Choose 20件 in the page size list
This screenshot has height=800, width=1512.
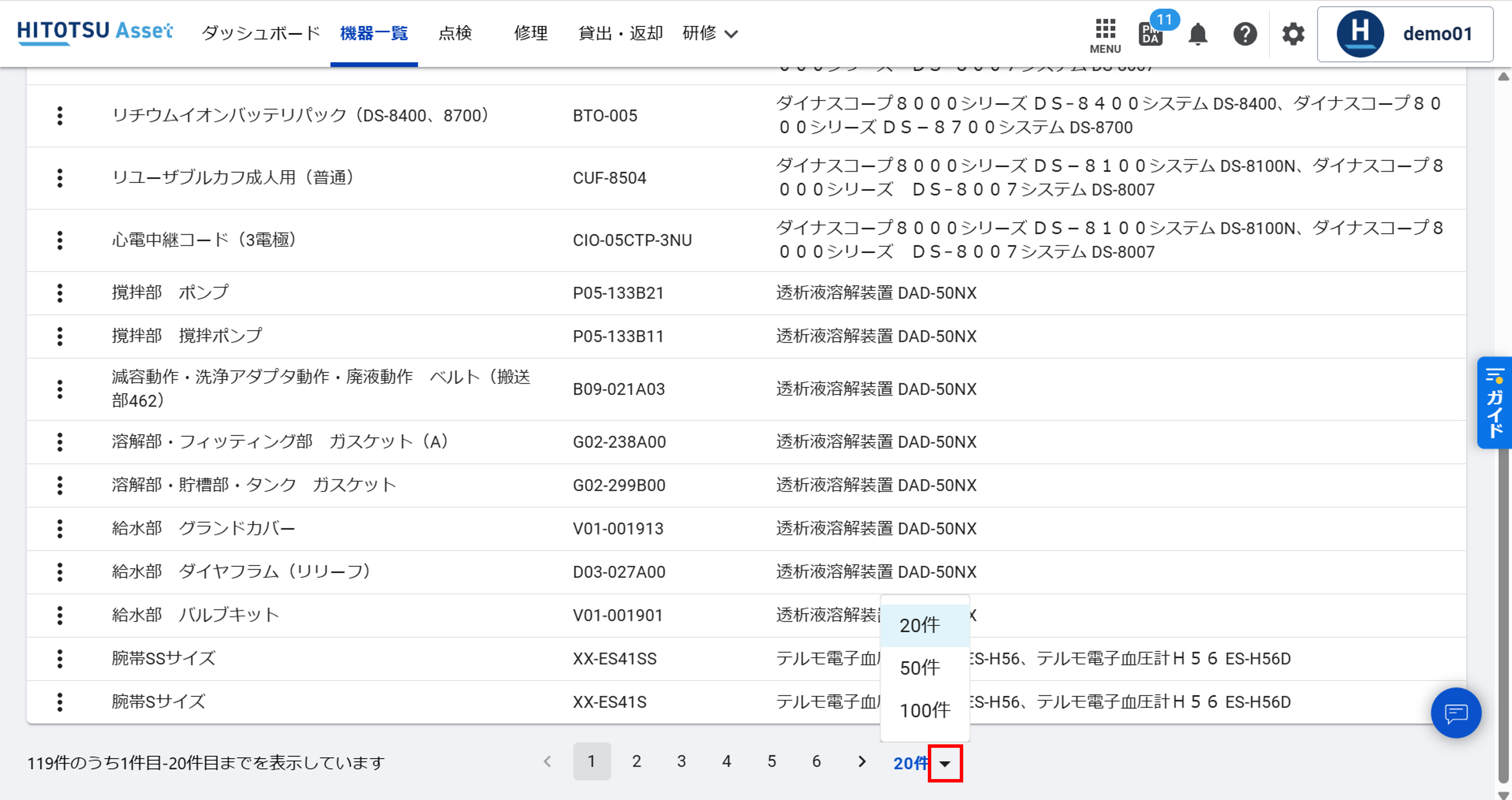(924, 625)
